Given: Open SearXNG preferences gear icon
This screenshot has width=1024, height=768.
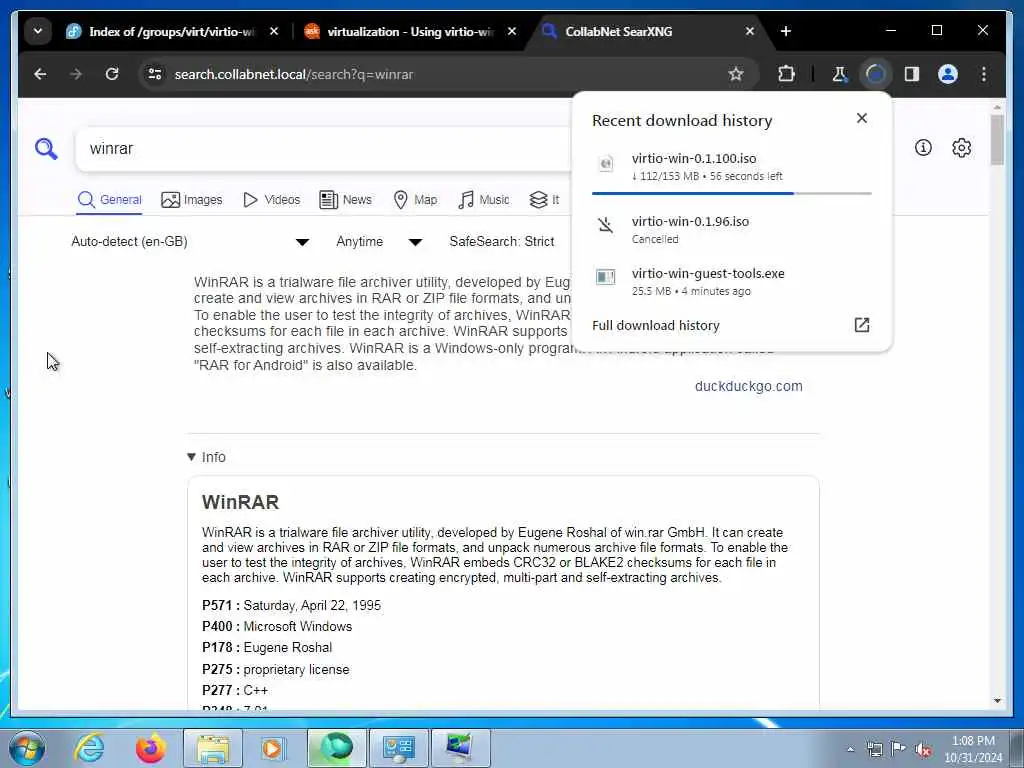Looking at the screenshot, I should pyautogui.click(x=961, y=148).
